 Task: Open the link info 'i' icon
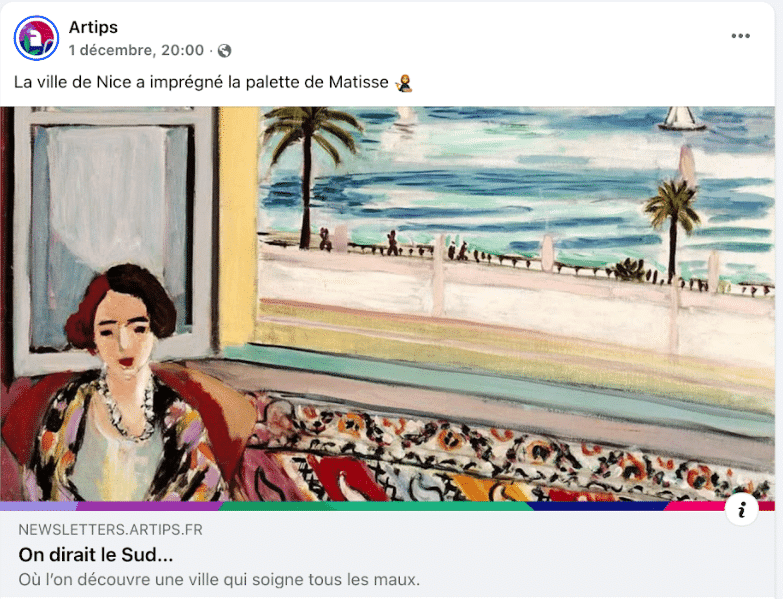coord(741,508)
